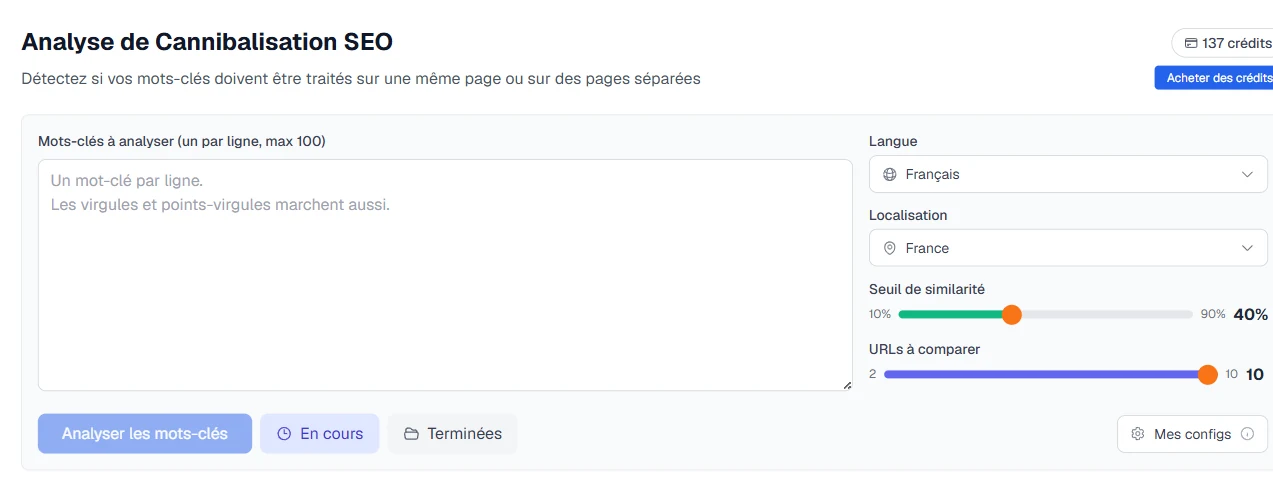The width and height of the screenshot is (1273, 492).
Task: Click the URLs à comparer label
Action: 924,349
